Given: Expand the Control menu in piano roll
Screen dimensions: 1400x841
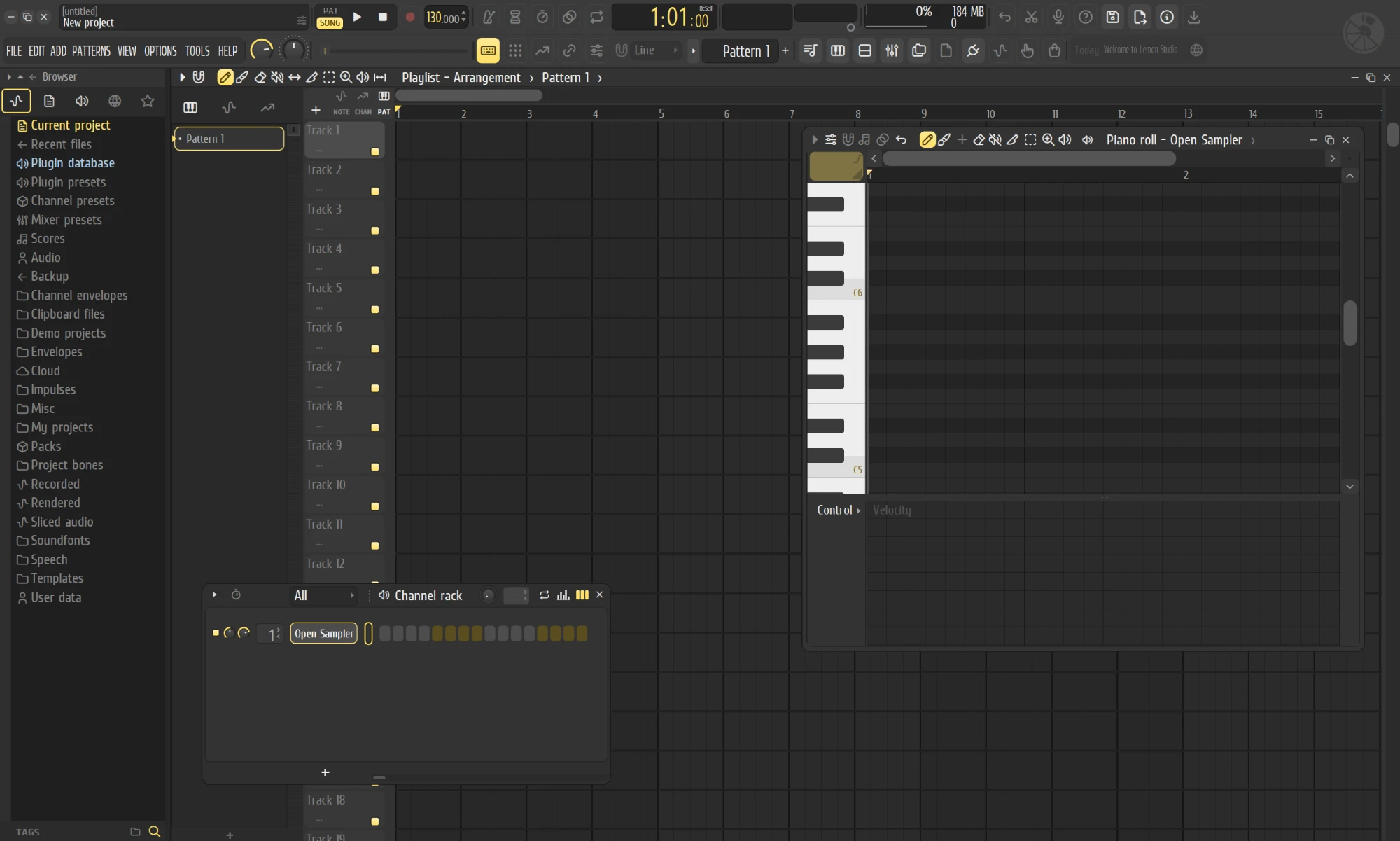Looking at the screenshot, I should [x=838, y=510].
